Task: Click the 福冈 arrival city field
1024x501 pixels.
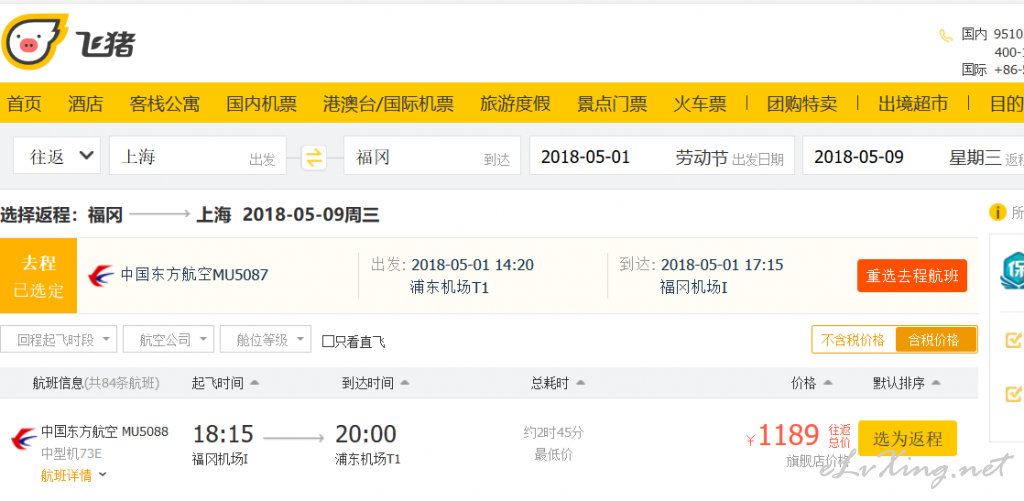Action: pyautogui.click(x=432, y=155)
